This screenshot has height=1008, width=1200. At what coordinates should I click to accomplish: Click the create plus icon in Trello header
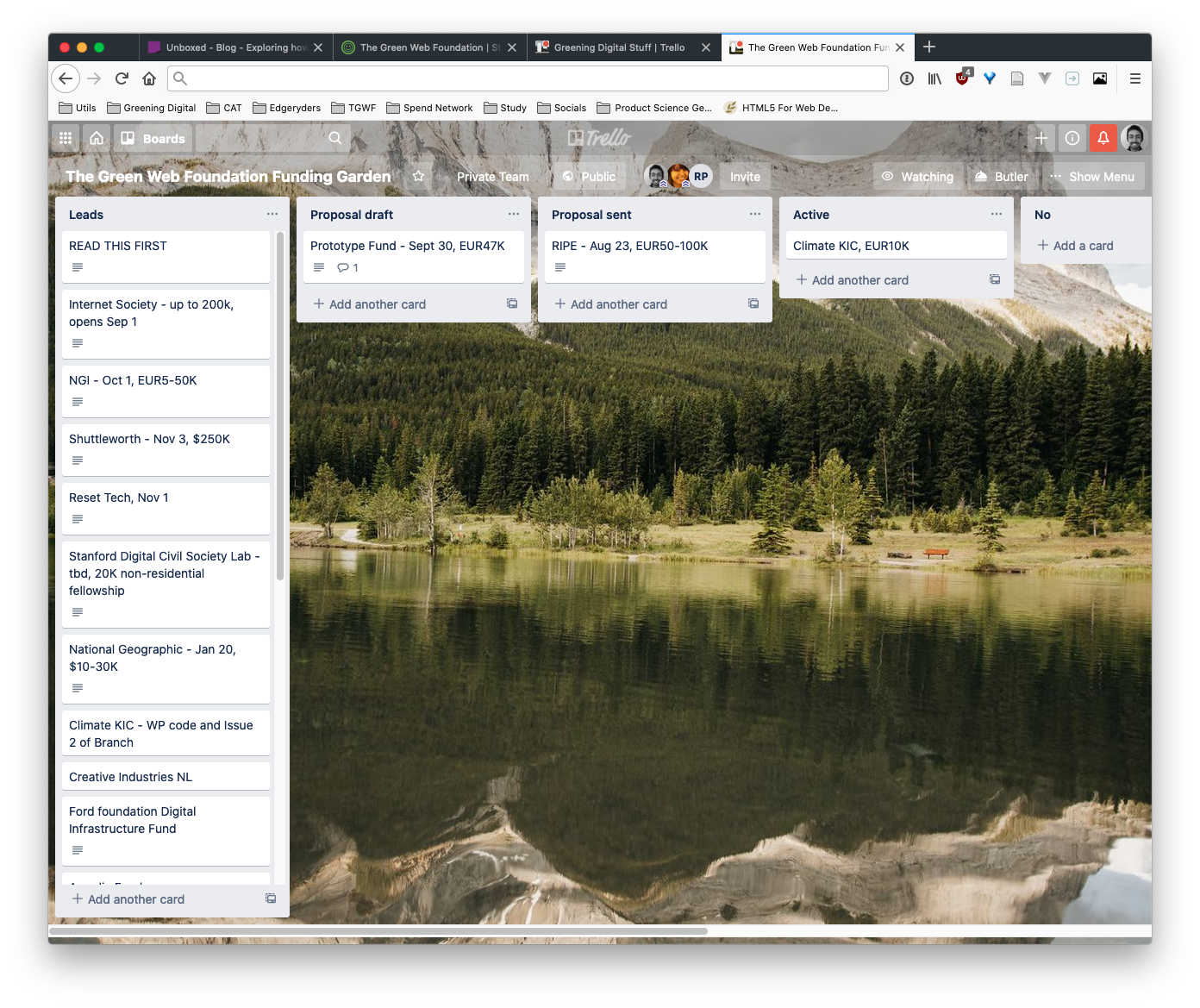click(1041, 138)
